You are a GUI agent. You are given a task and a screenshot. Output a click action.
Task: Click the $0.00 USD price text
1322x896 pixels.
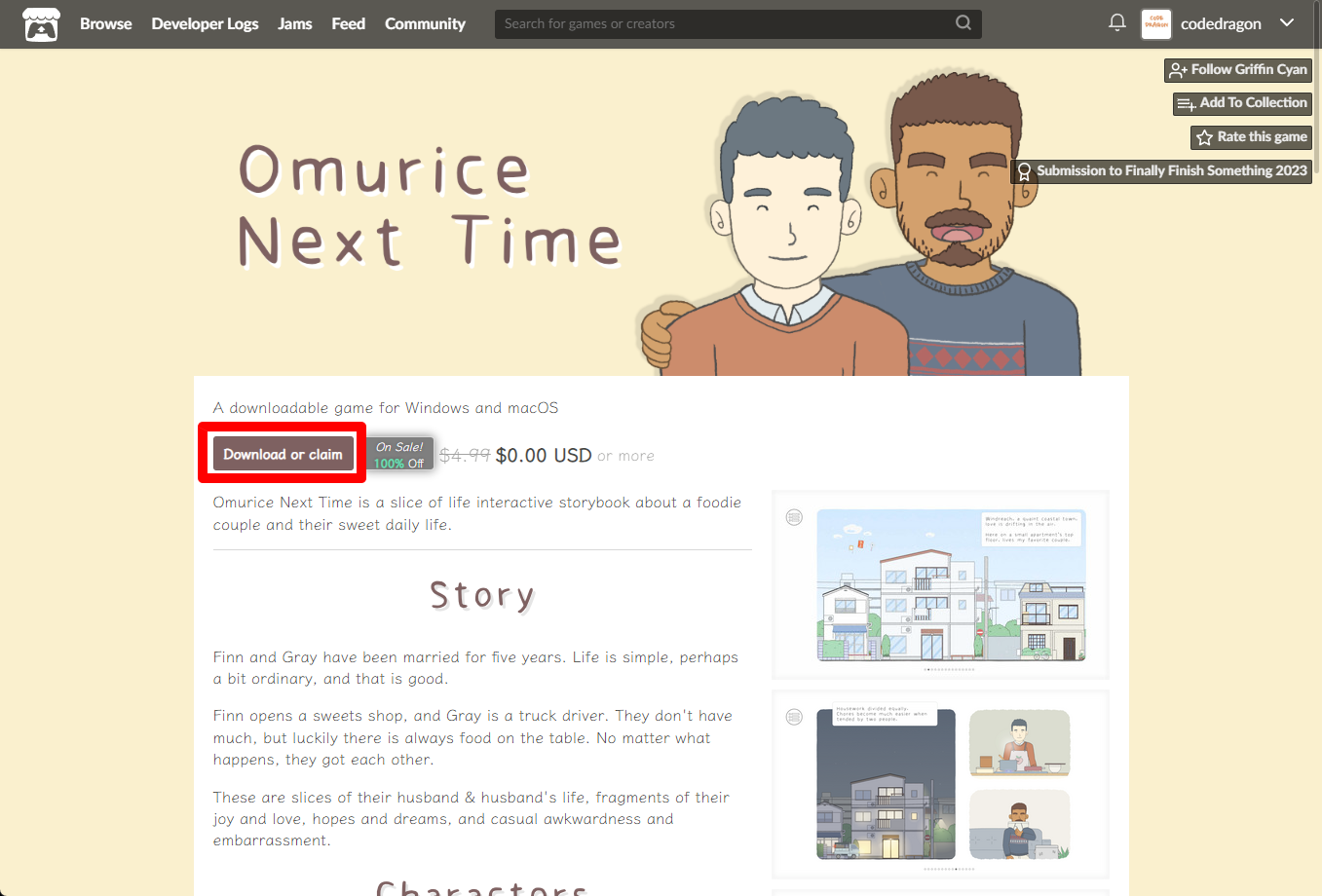point(543,456)
